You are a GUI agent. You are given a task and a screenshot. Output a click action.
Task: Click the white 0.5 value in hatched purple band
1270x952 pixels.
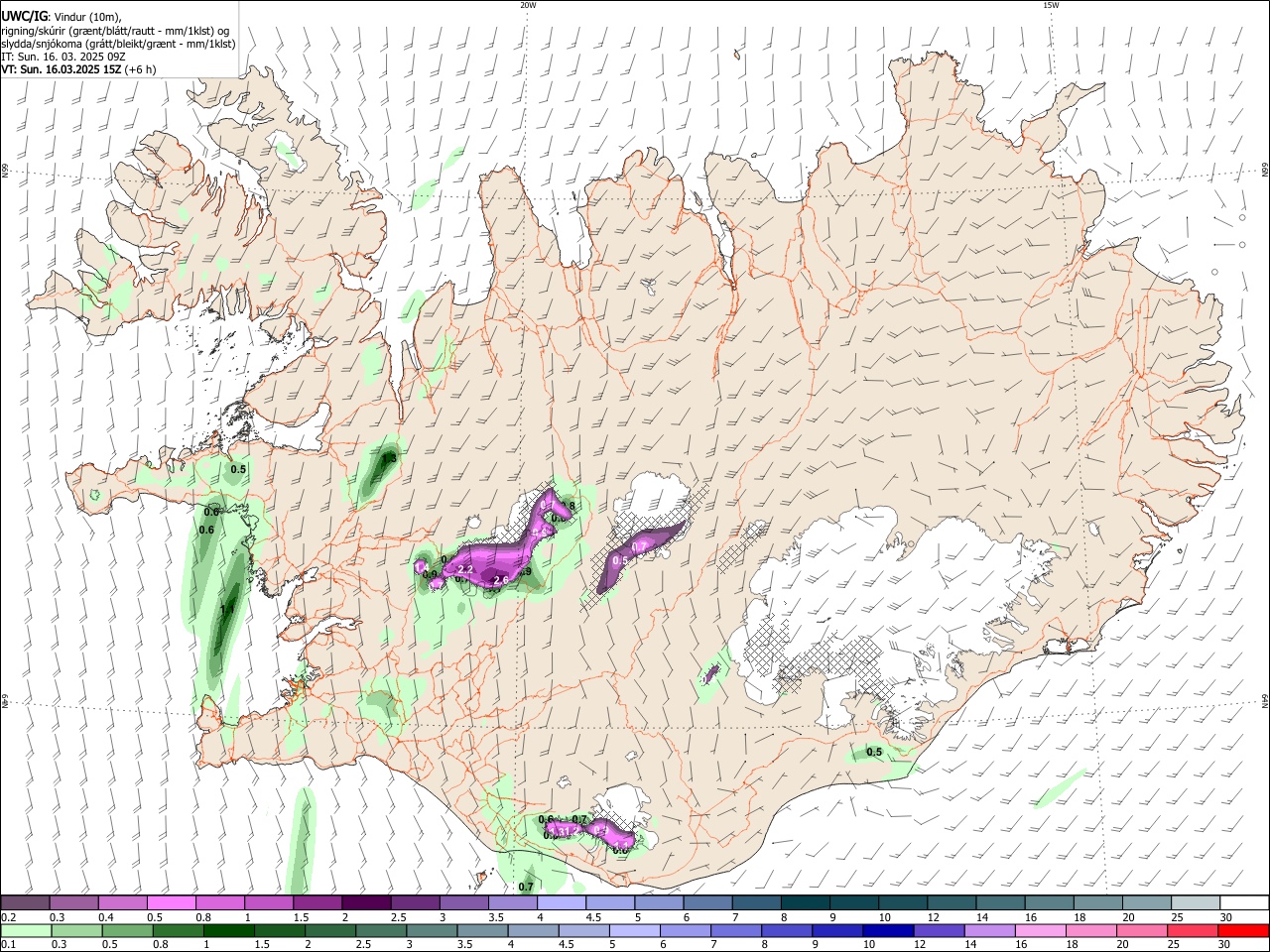(x=620, y=561)
